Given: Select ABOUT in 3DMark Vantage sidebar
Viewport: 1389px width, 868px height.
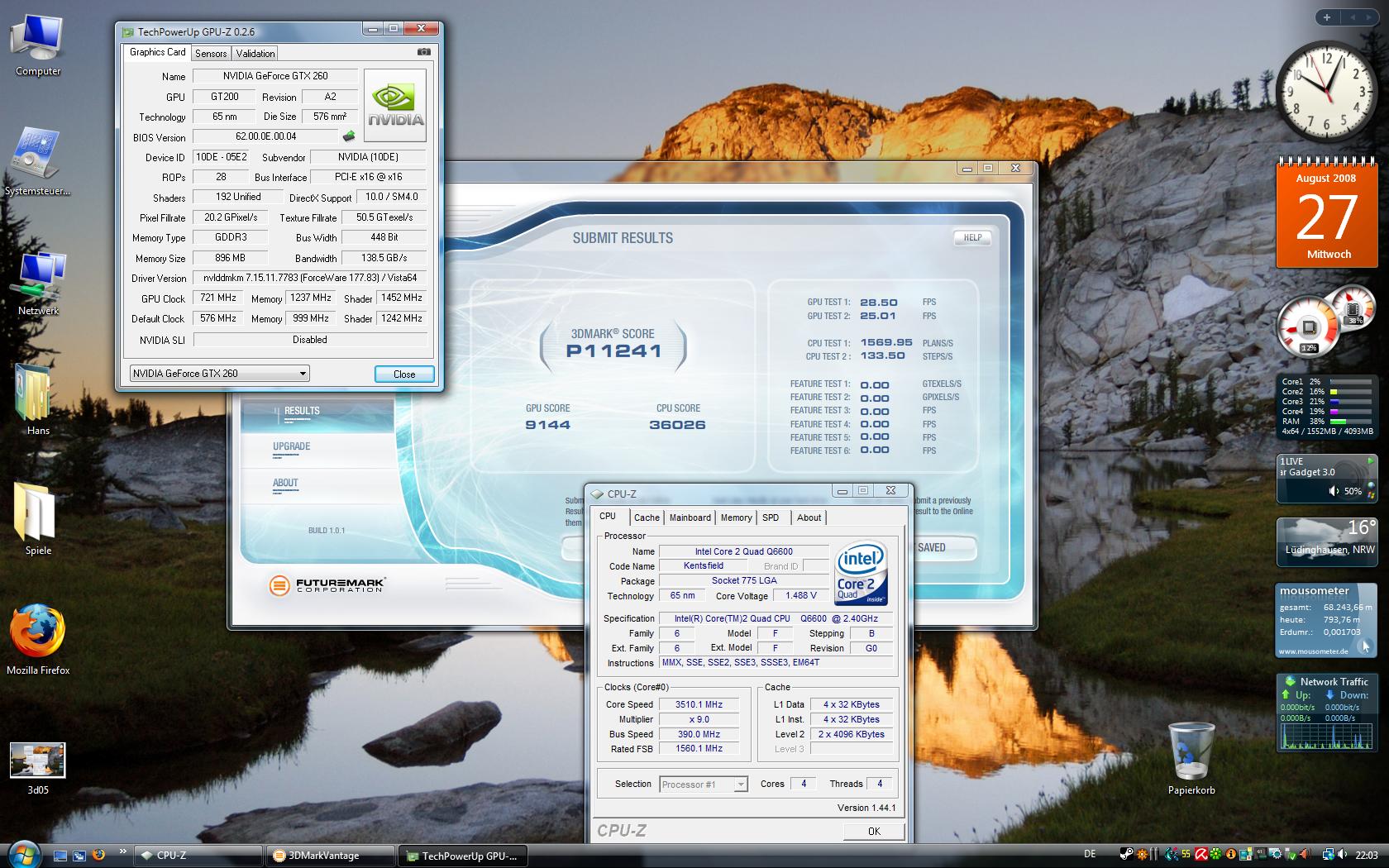Looking at the screenshot, I should pyautogui.click(x=317, y=486).
